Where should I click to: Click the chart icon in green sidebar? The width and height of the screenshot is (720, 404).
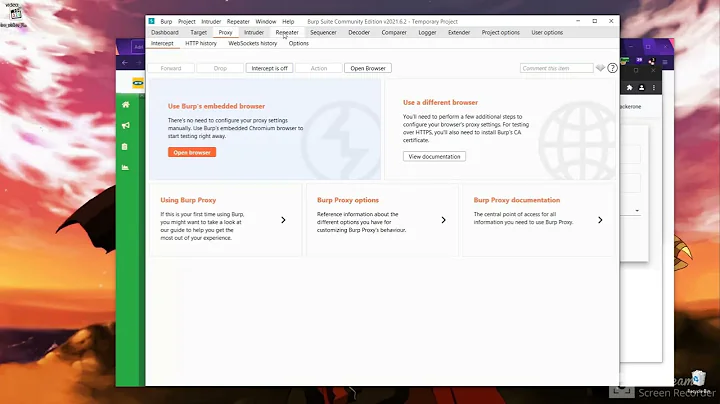[125, 168]
